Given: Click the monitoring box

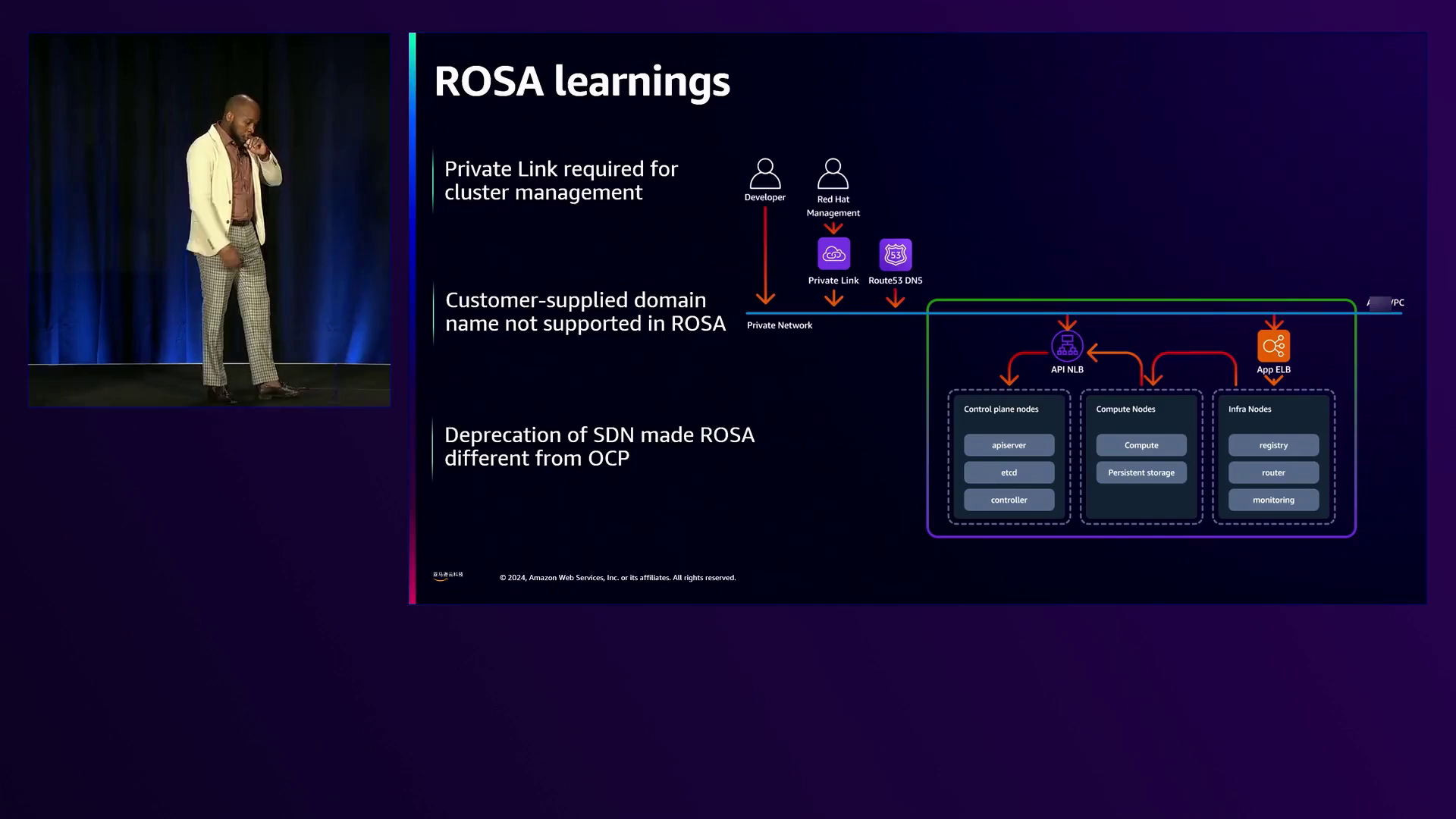Looking at the screenshot, I should [1273, 500].
